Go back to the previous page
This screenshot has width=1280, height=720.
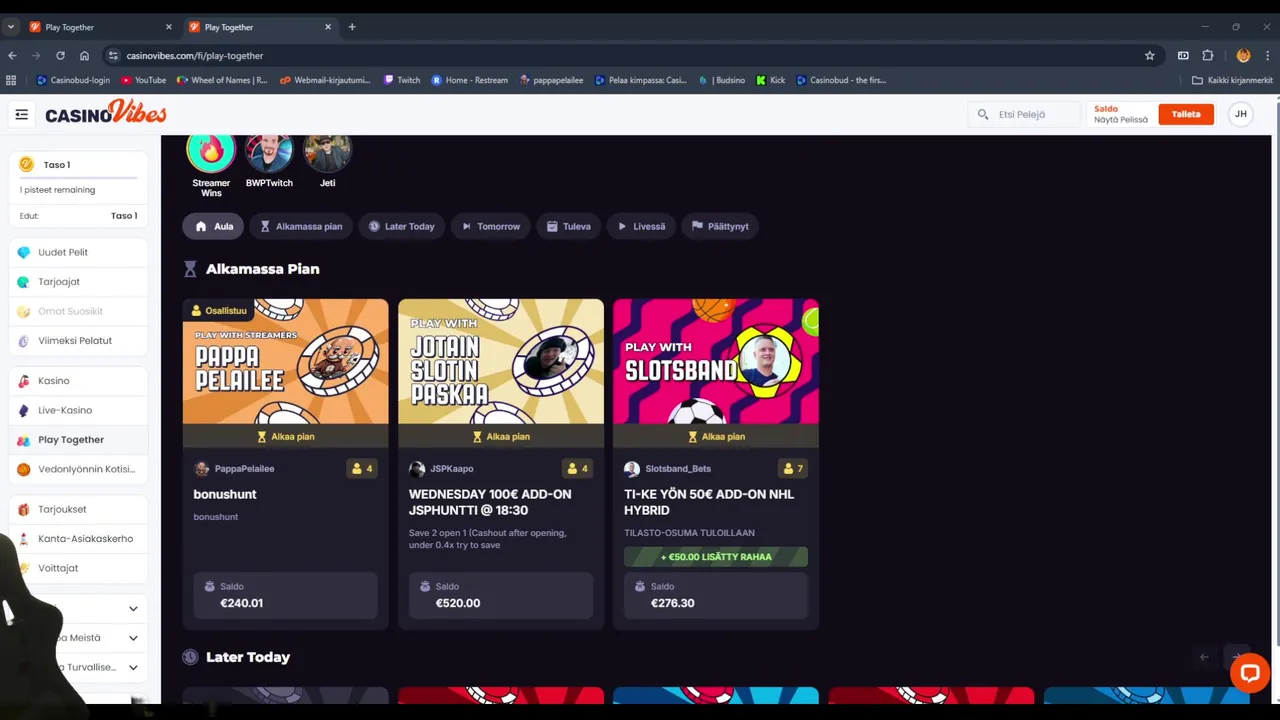coord(12,56)
